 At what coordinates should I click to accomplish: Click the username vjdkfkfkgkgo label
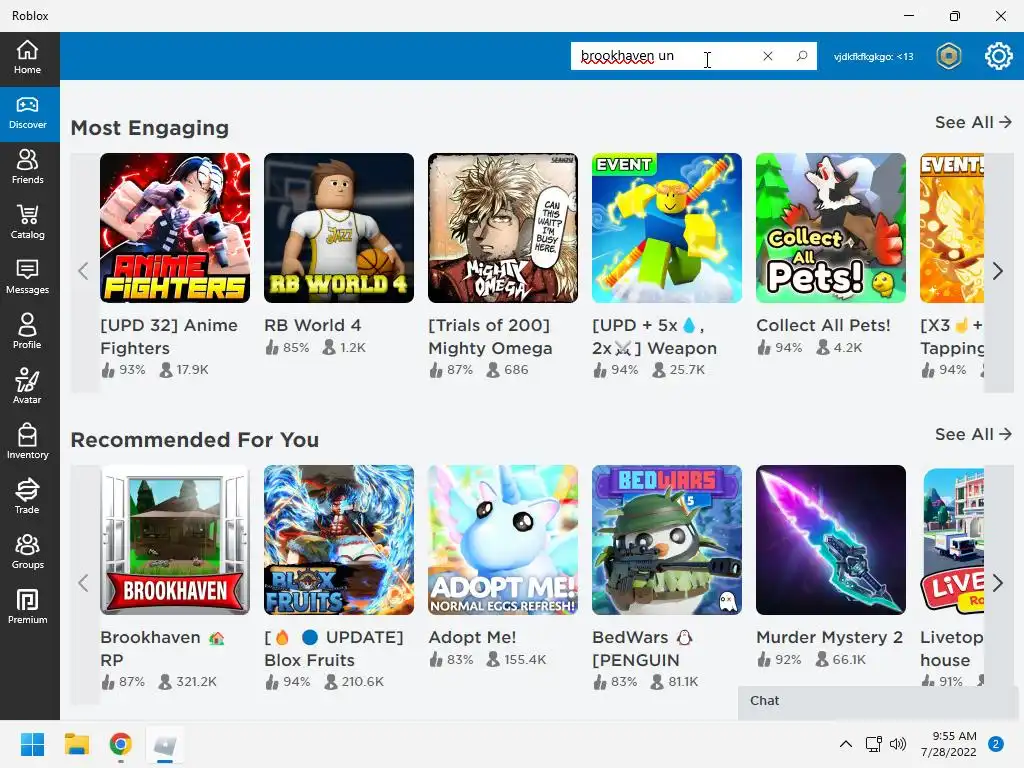tap(873, 57)
